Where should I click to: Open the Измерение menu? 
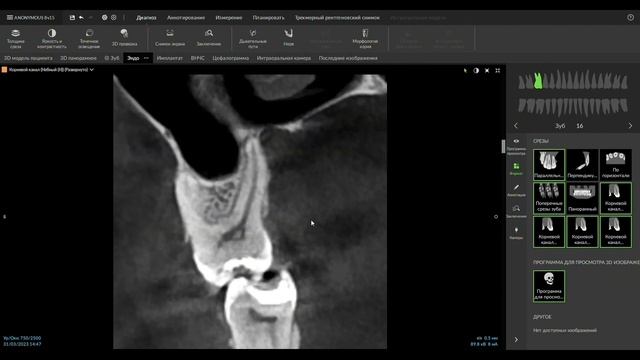pos(229,18)
